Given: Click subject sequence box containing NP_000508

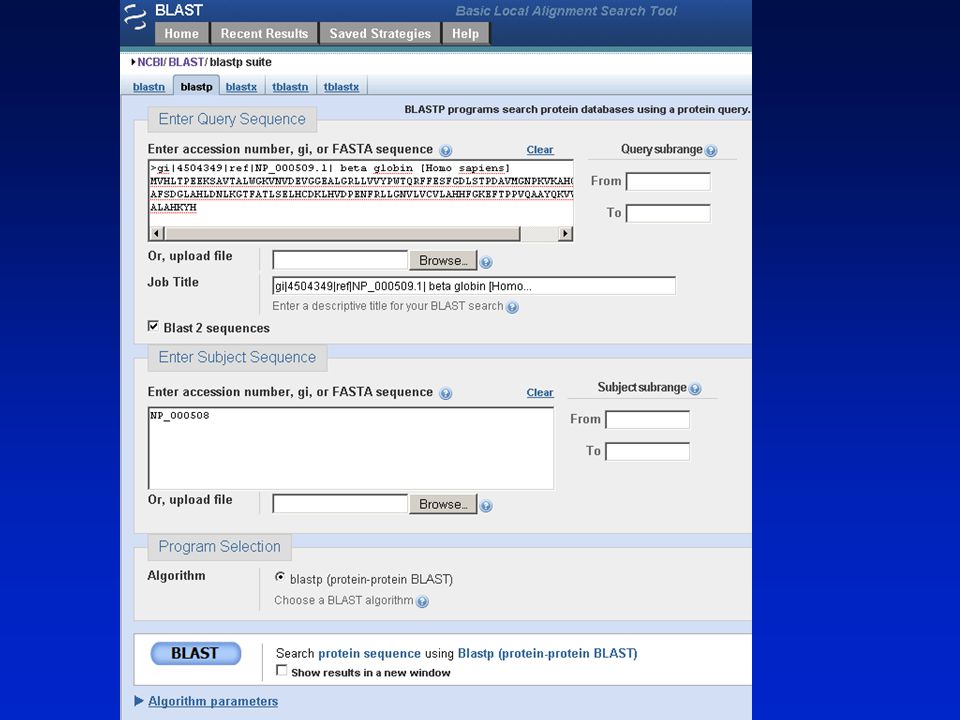Looking at the screenshot, I should pos(351,448).
